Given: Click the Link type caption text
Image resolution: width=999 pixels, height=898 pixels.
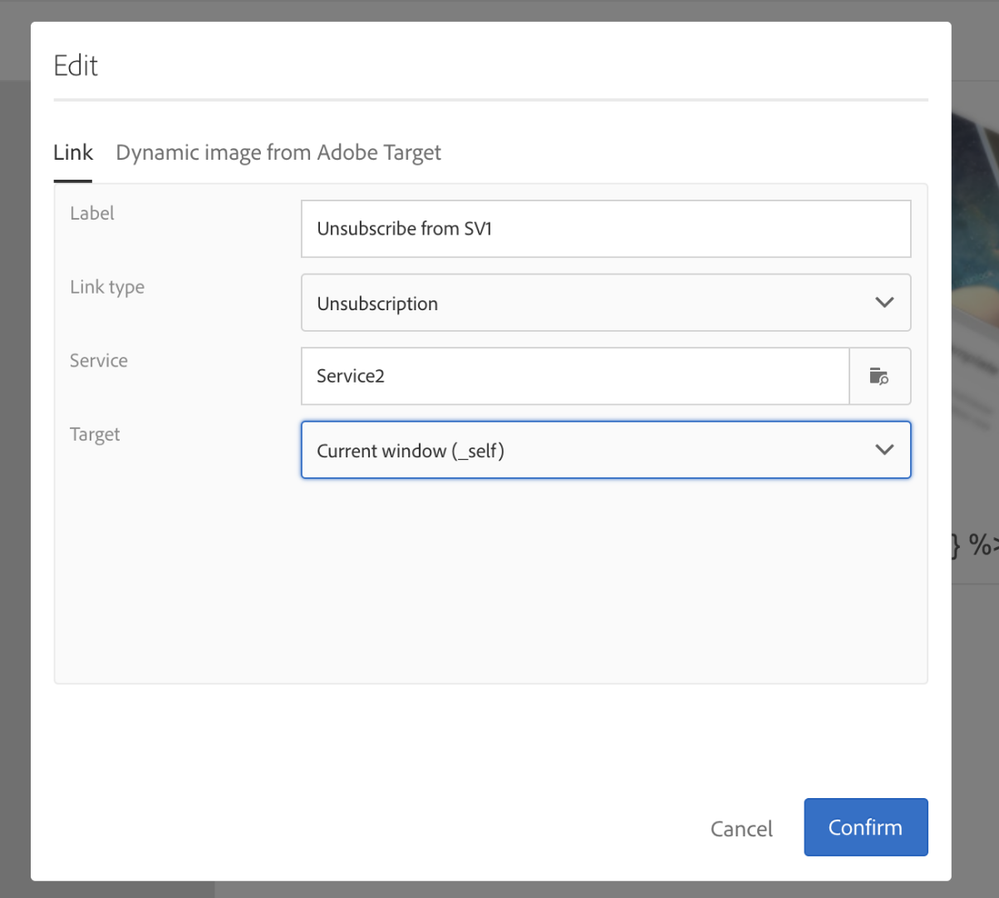Looking at the screenshot, I should [107, 287].
